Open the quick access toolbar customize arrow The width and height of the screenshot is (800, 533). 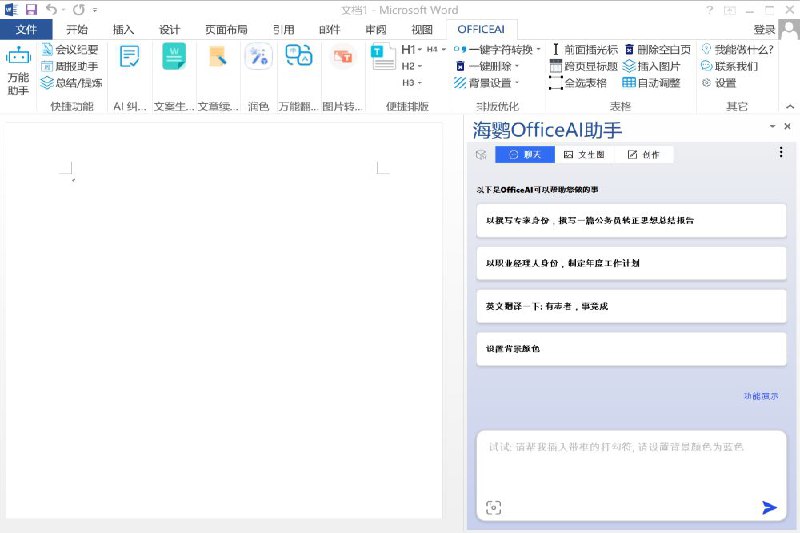[x=95, y=10]
